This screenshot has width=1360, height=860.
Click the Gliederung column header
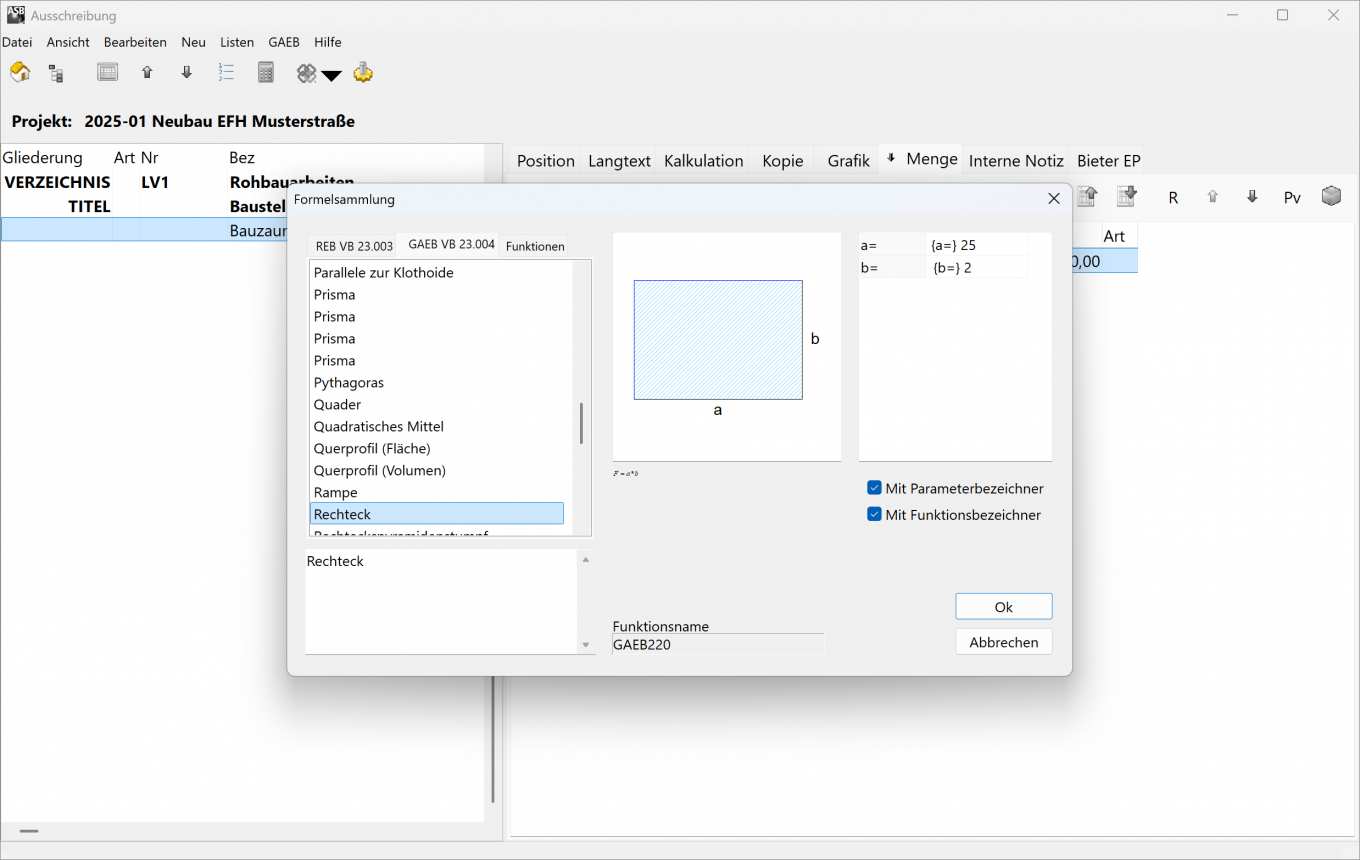point(43,158)
